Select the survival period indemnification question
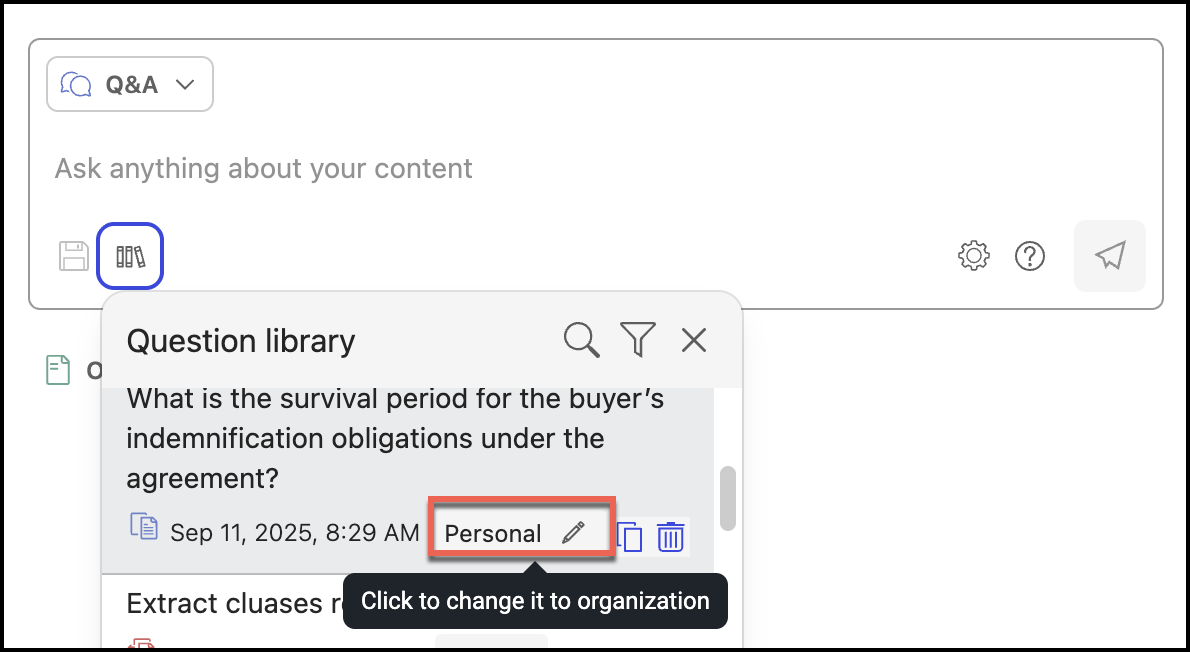Viewport: 1190px width, 652px height. 395,438
